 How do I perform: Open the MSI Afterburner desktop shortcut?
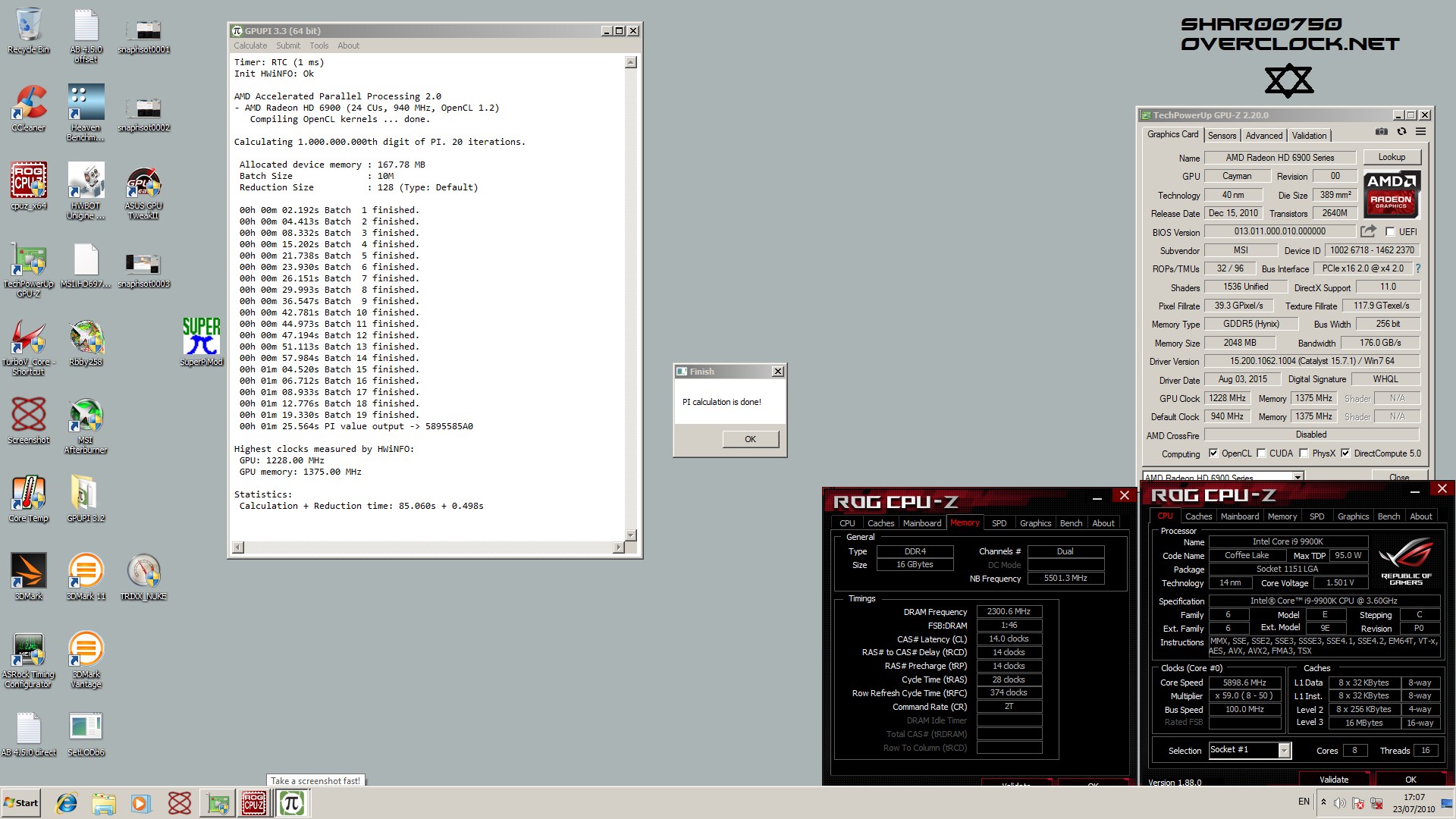point(86,426)
